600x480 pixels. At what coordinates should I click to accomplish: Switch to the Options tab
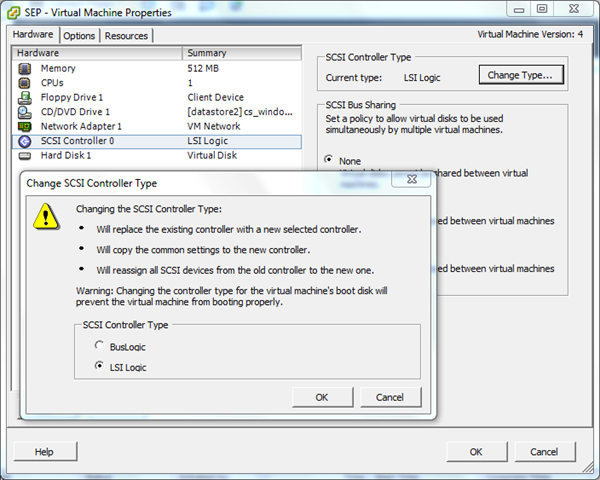(80, 36)
